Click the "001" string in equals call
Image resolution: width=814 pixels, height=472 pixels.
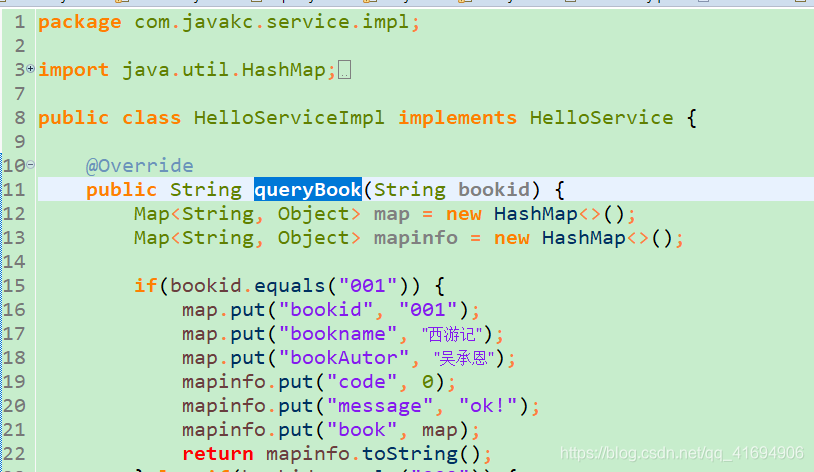[x=368, y=286]
